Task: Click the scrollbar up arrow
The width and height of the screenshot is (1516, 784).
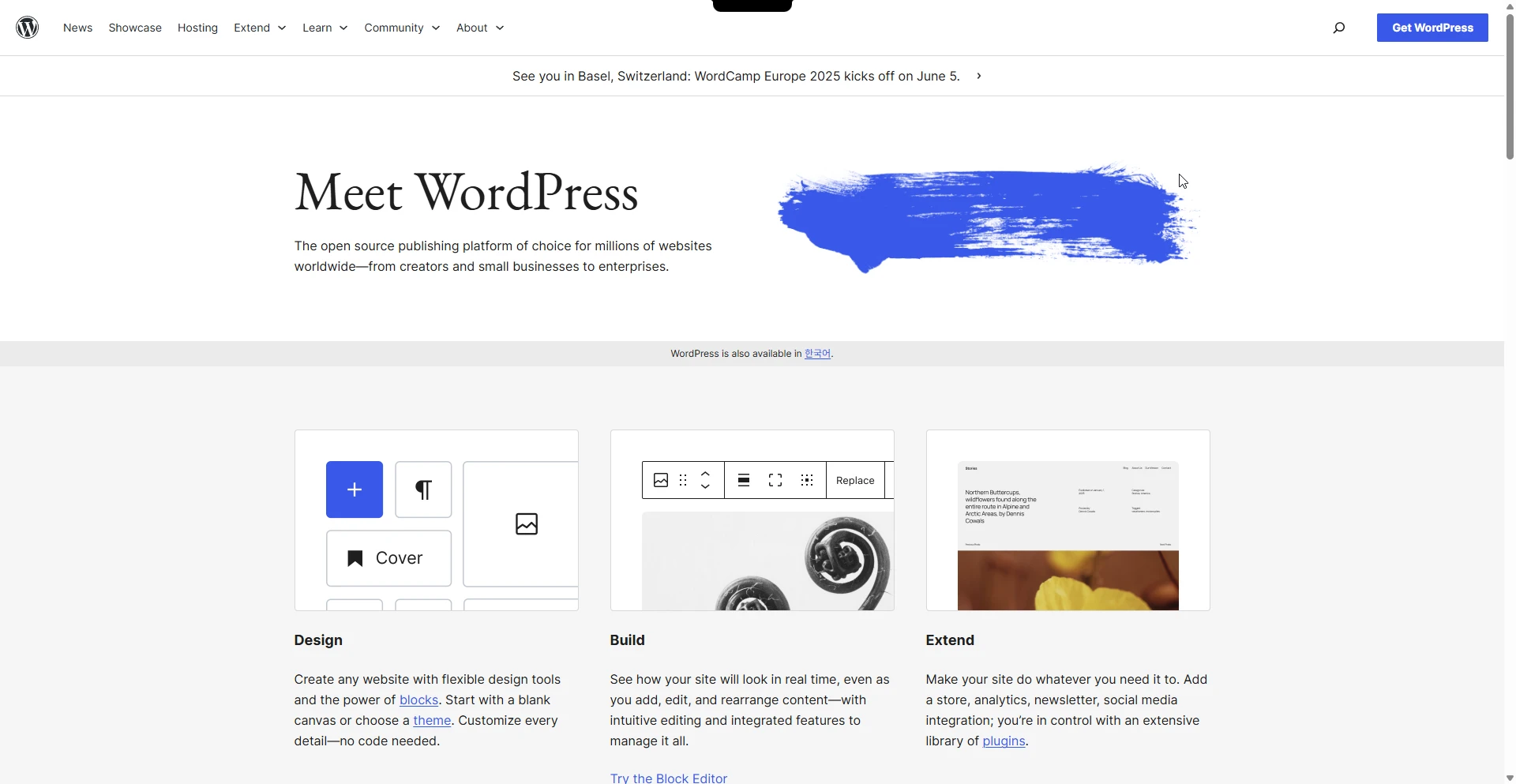Action: tap(1510, 6)
